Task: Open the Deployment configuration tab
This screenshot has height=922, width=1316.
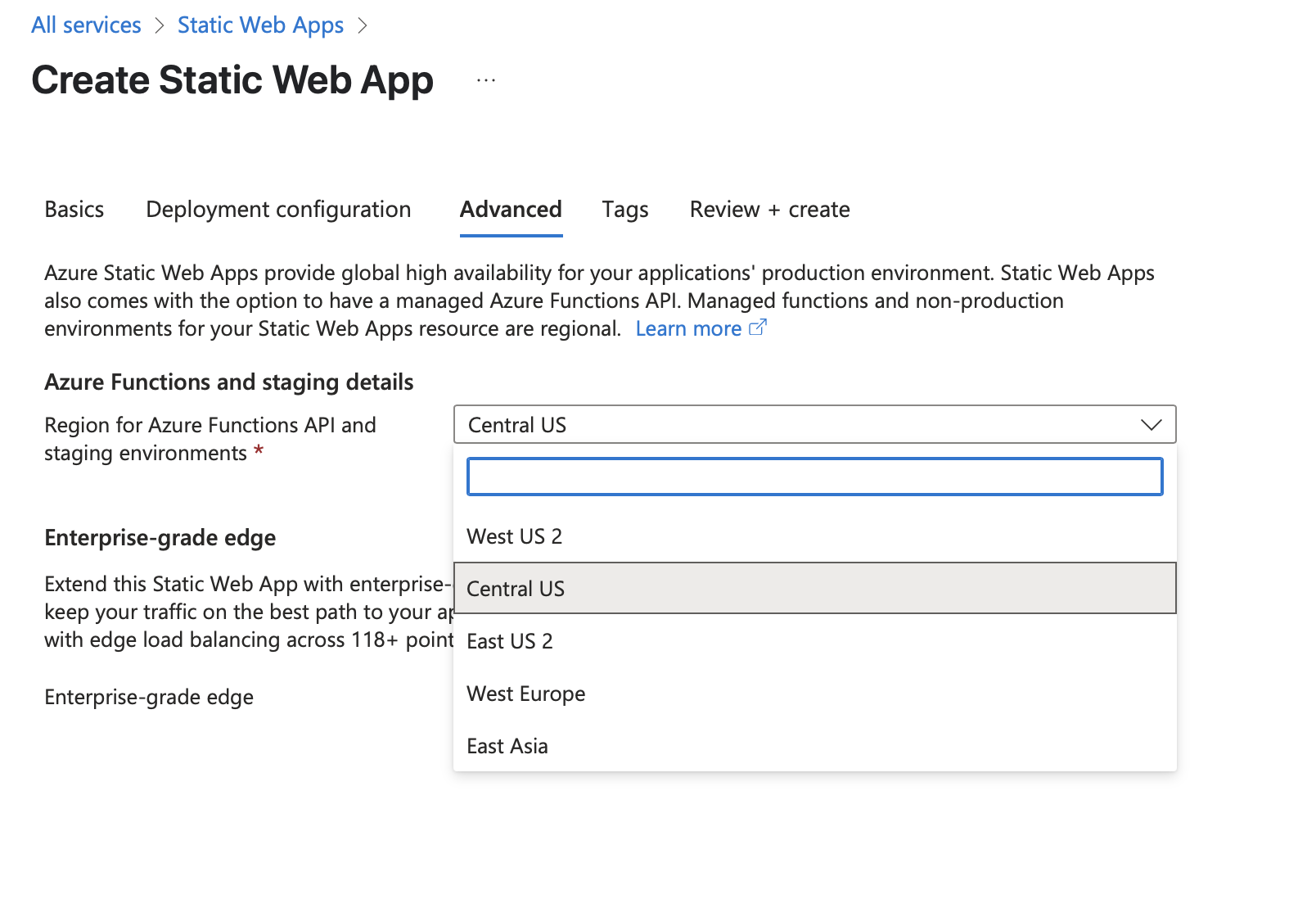Action: click(278, 210)
